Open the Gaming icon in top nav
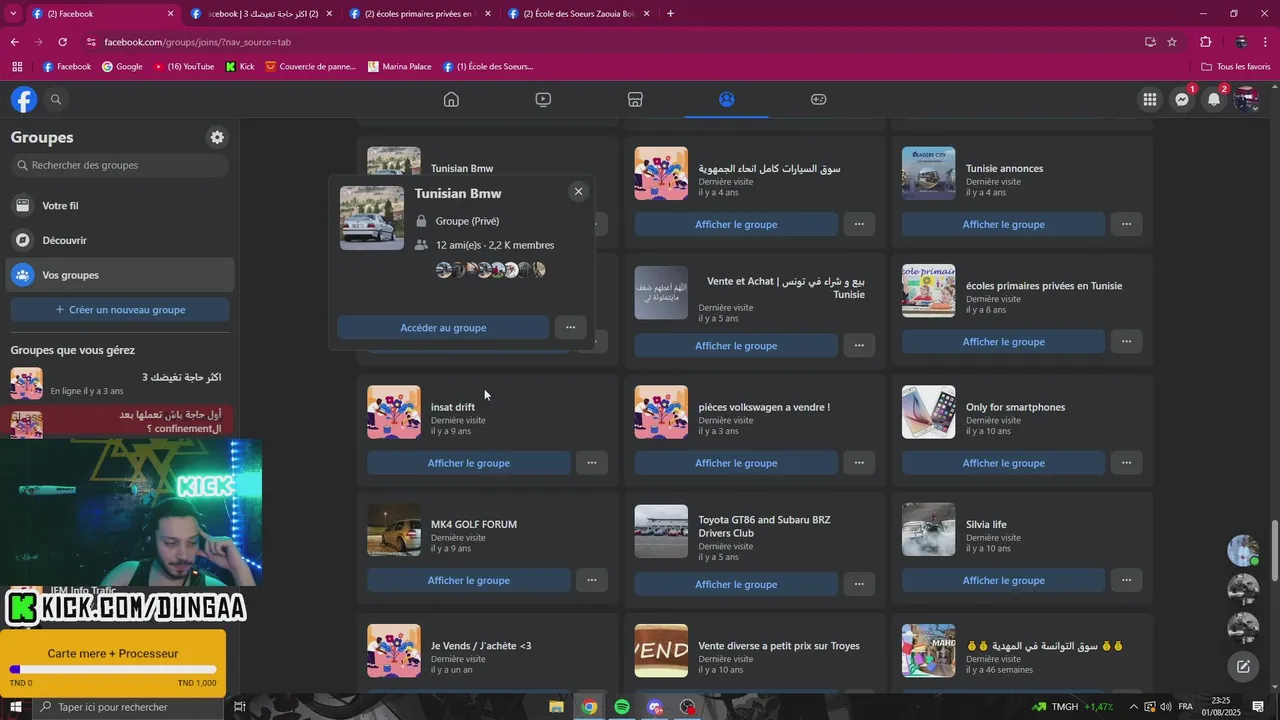 (818, 99)
